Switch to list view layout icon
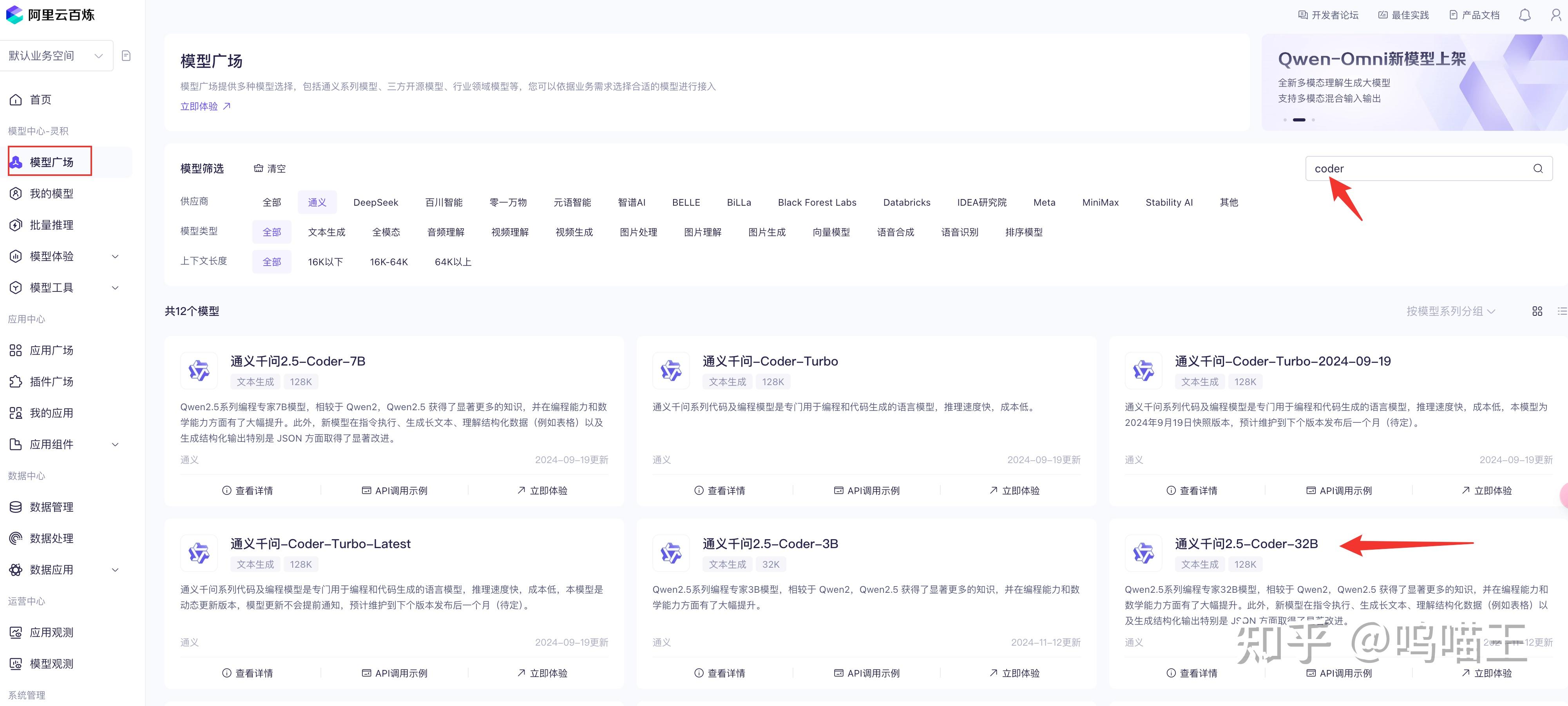The height and width of the screenshot is (706, 1568). [1562, 311]
